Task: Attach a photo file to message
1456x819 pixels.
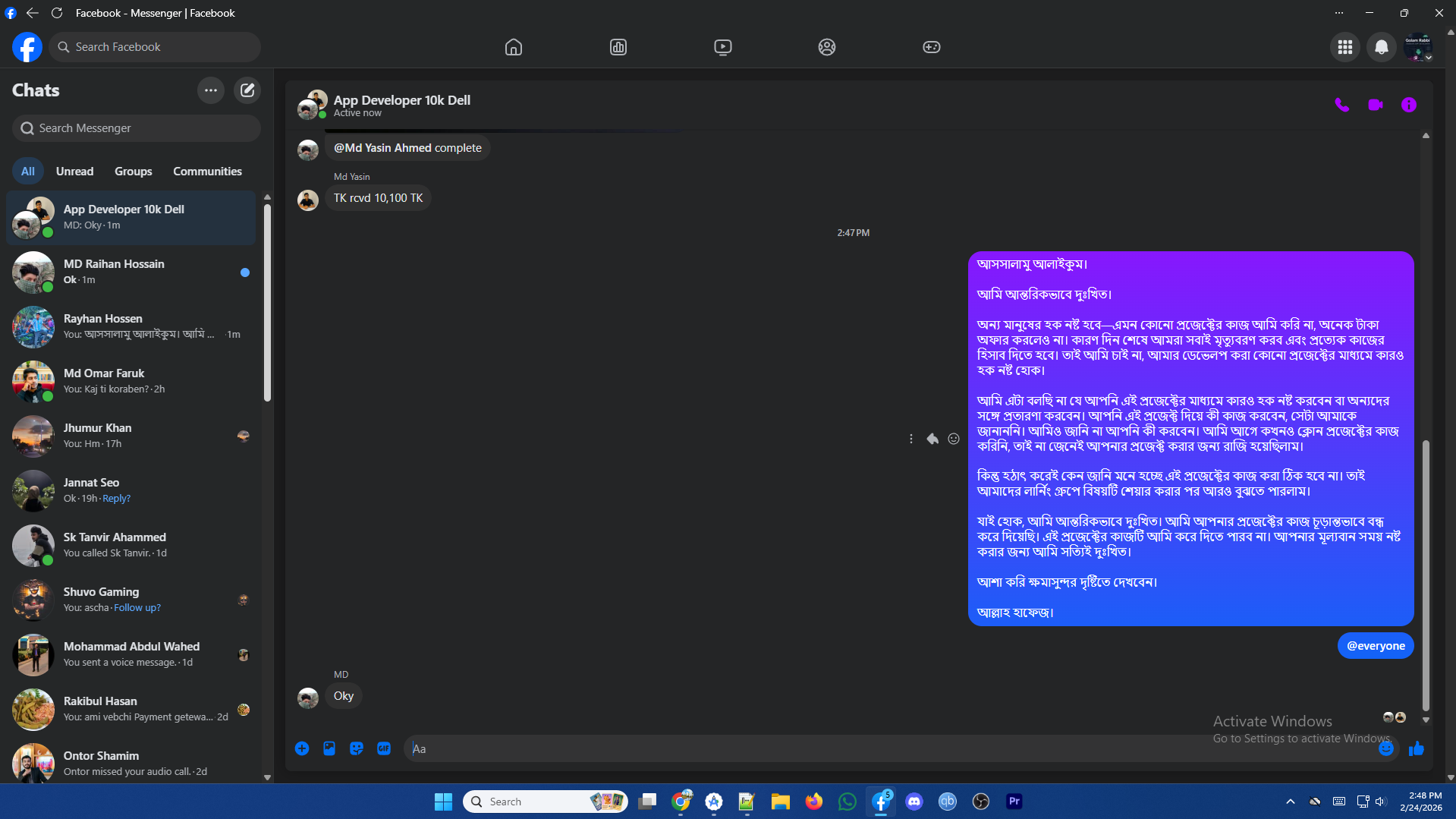Action: 329,748
